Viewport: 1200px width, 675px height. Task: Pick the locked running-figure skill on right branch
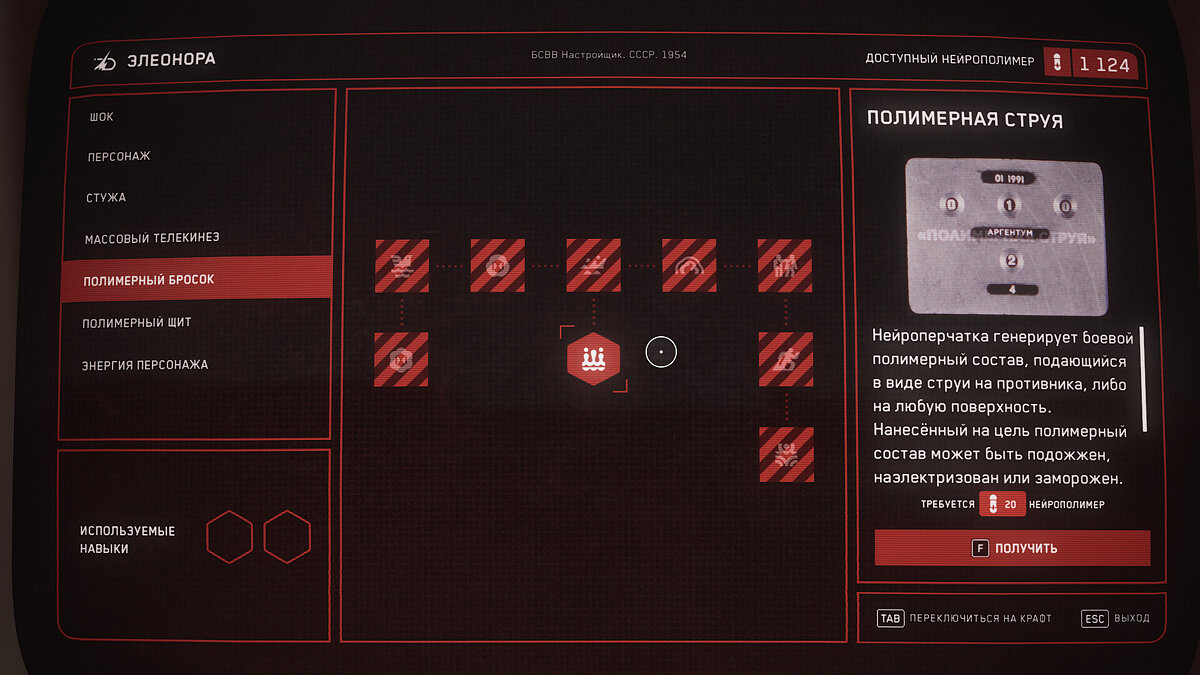[786, 359]
